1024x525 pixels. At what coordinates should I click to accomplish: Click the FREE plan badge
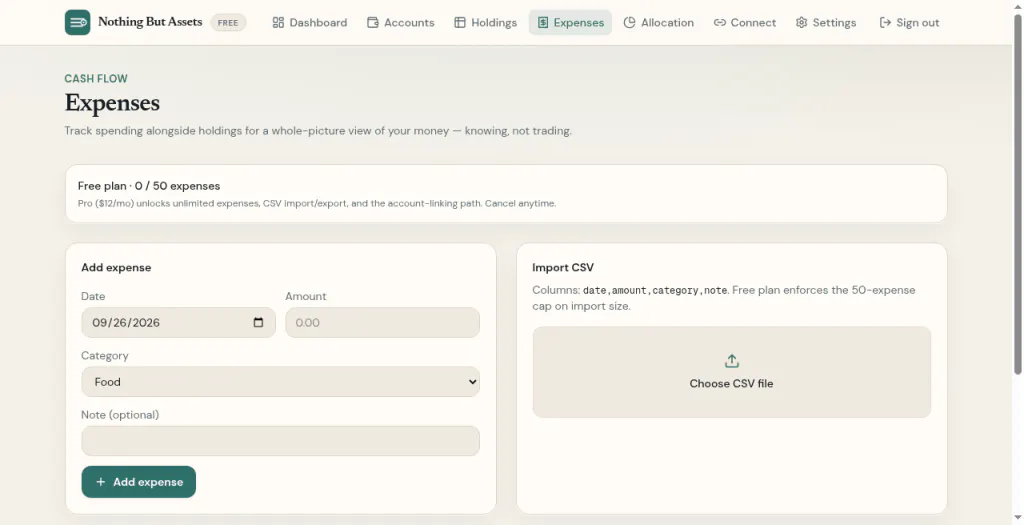[x=228, y=22]
